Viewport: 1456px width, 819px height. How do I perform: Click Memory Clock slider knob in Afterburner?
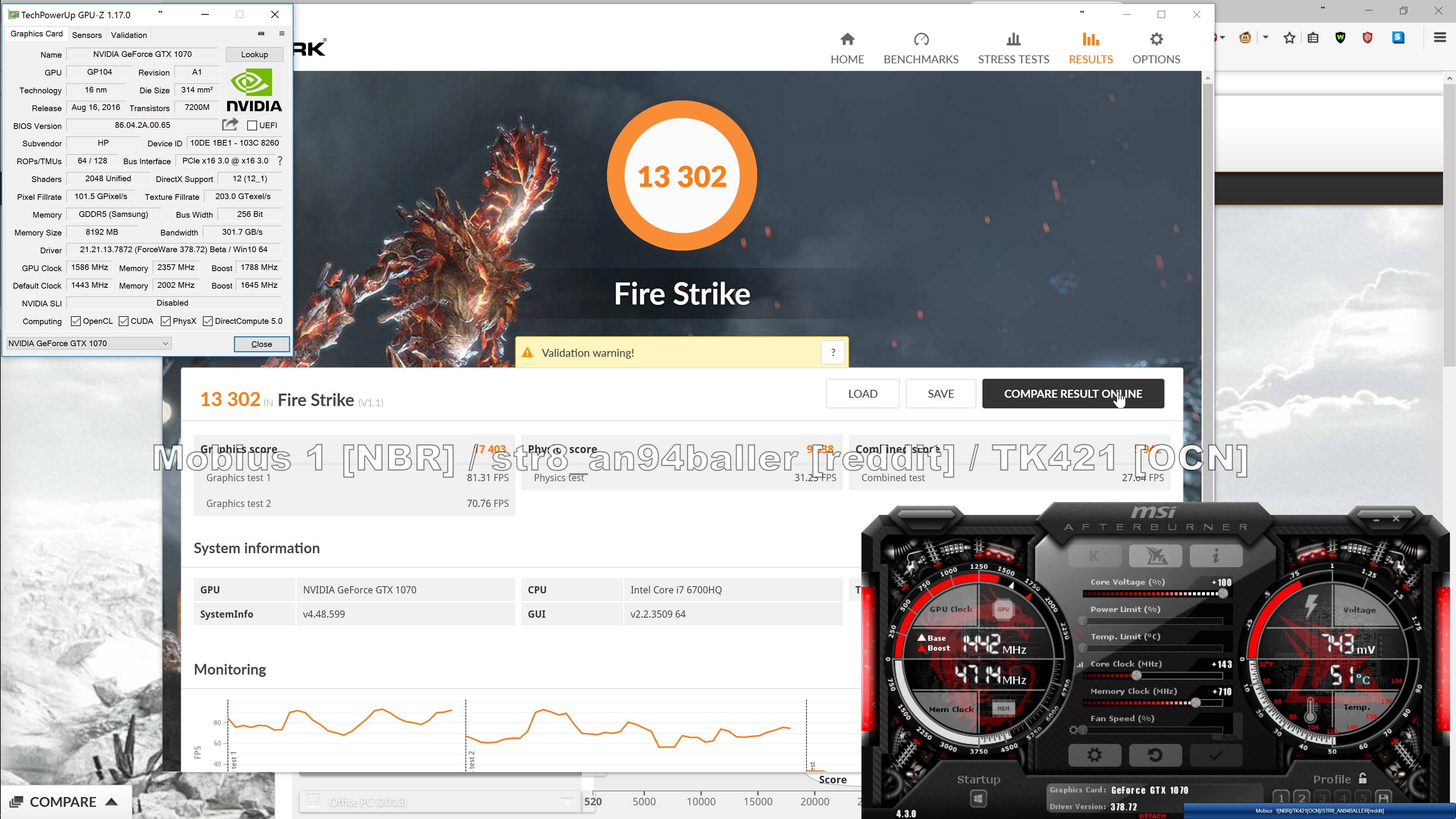(1196, 703)
